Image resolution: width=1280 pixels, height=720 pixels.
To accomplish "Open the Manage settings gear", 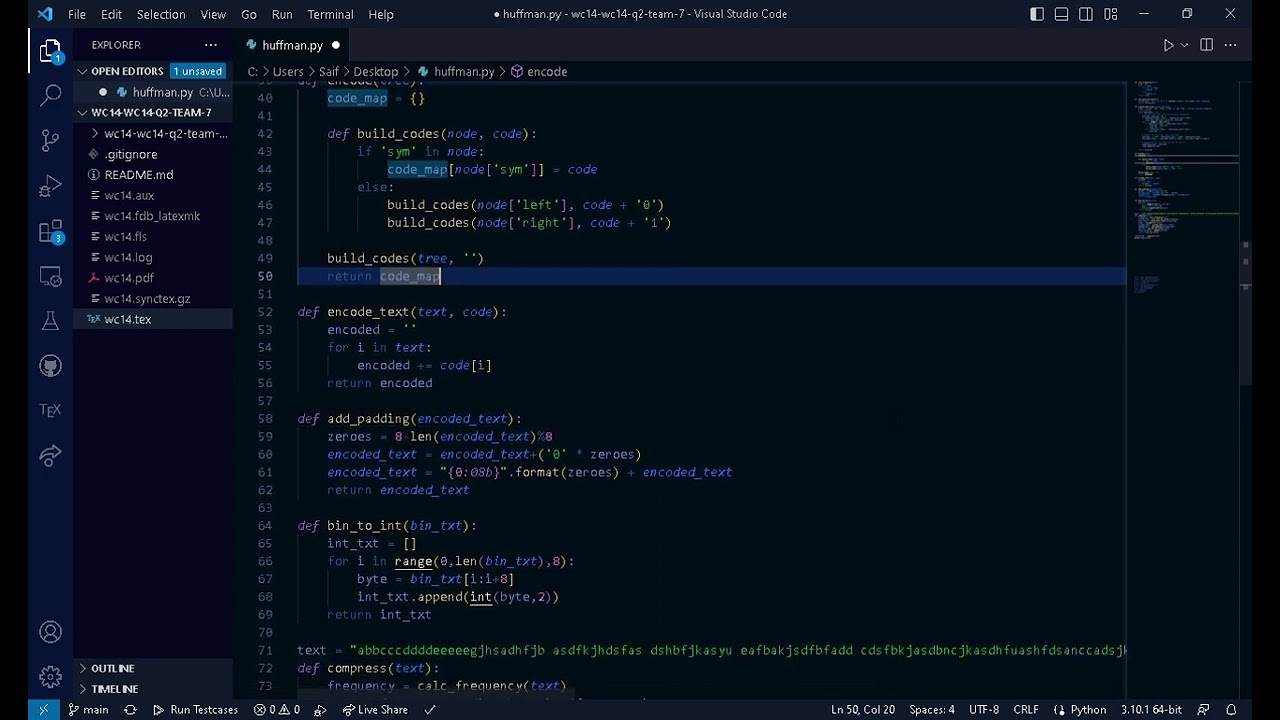I will click(x=50, y=677).
